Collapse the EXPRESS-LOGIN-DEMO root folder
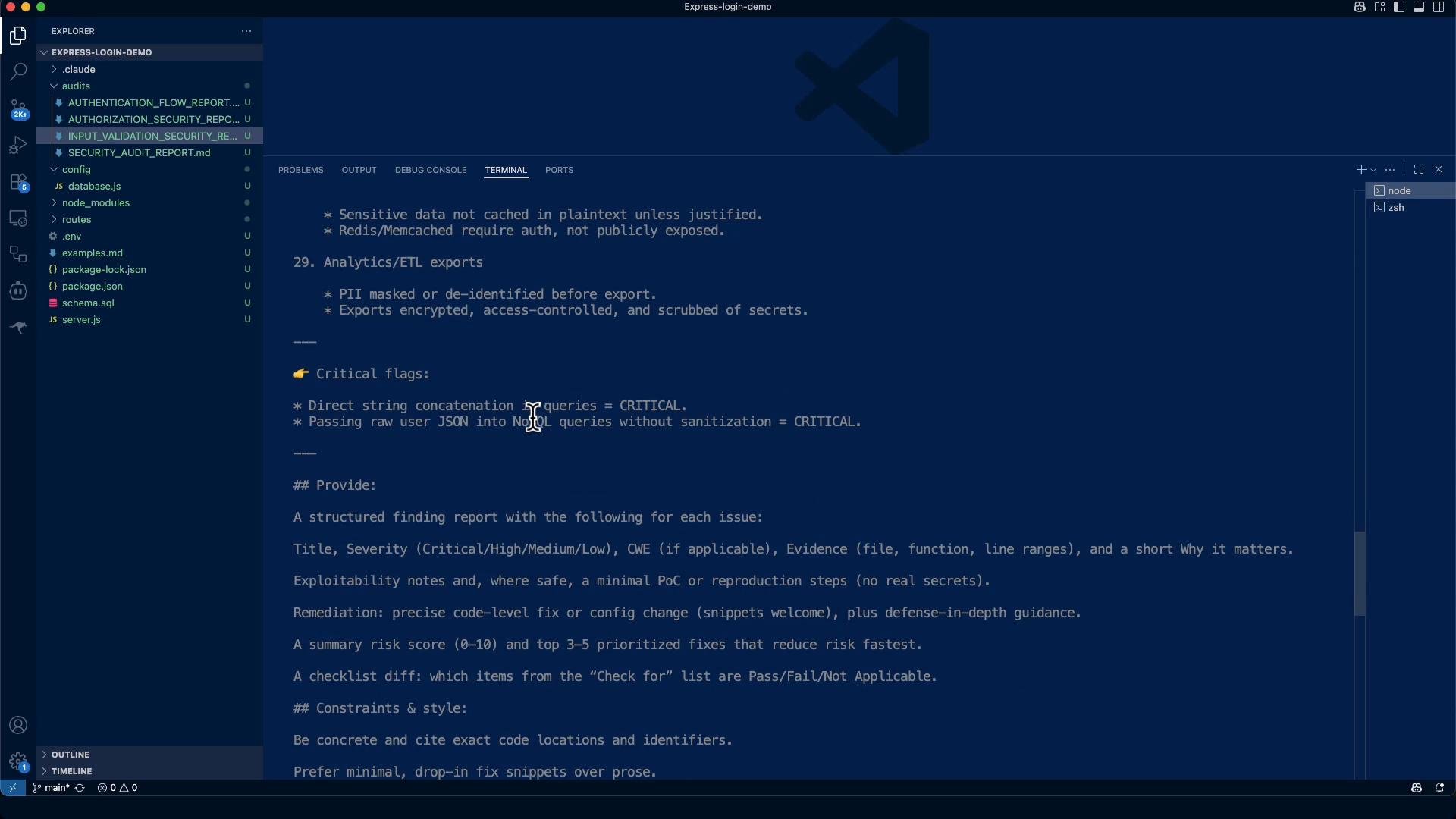This screenshot has width=1456, height=819. pyautogui.click(x=149, y=52)
